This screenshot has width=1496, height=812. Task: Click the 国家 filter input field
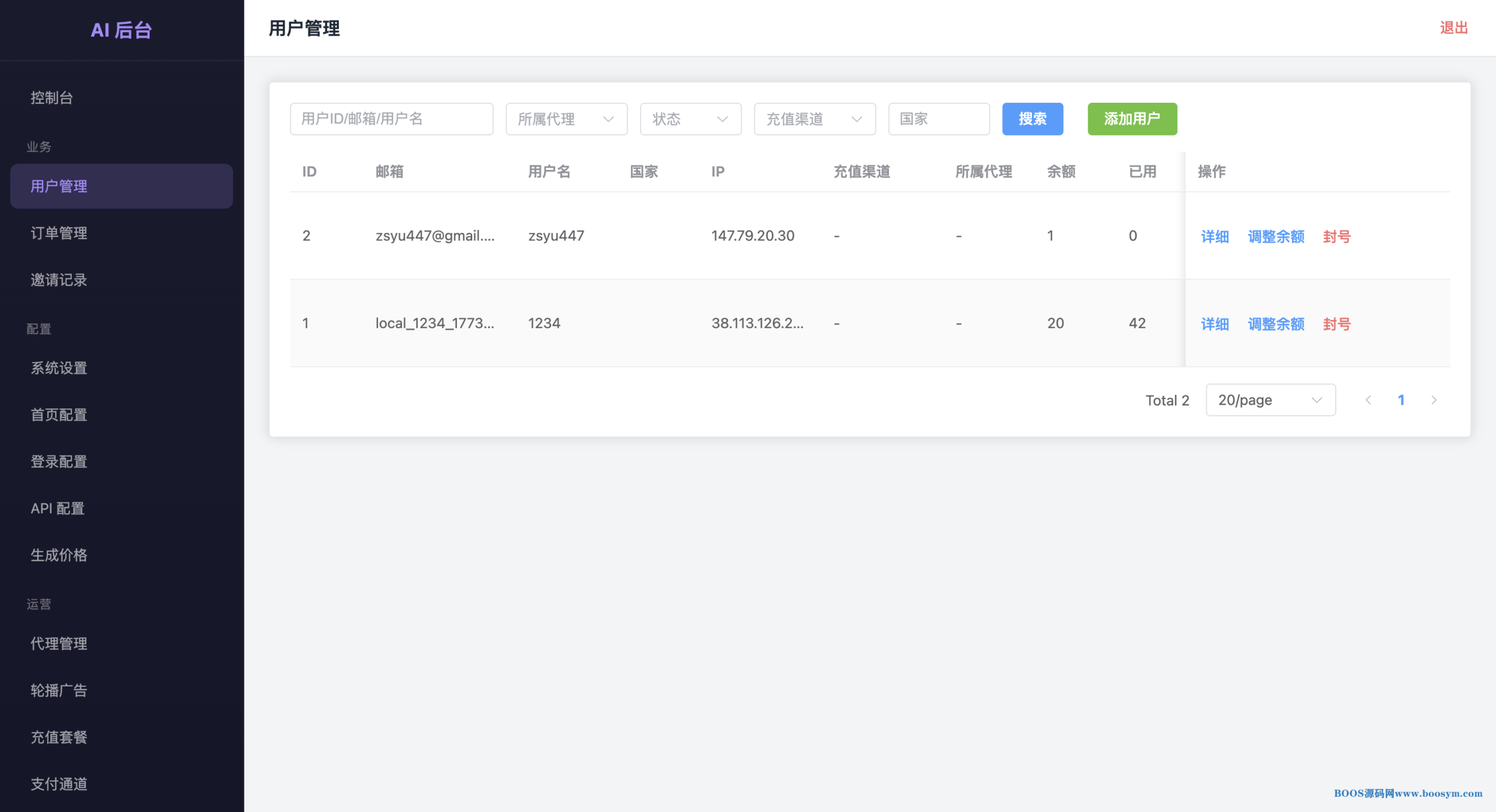click(939, 119)
